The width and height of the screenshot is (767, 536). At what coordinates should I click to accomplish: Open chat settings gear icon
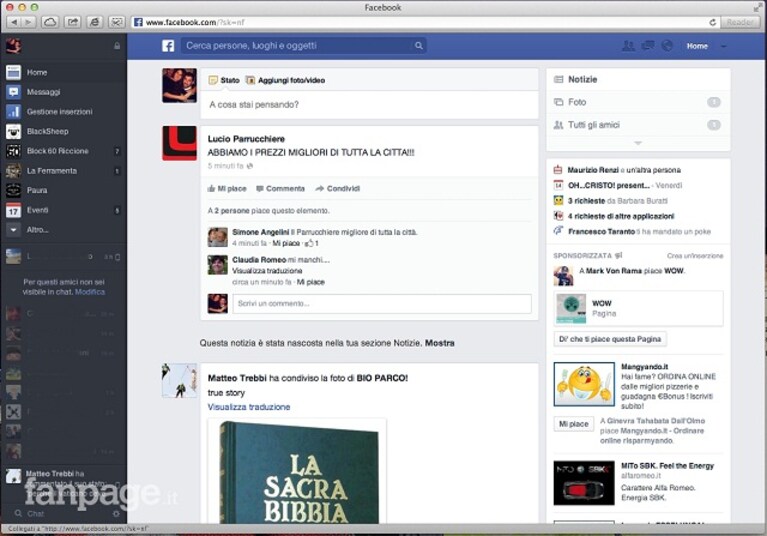[116, 514]
